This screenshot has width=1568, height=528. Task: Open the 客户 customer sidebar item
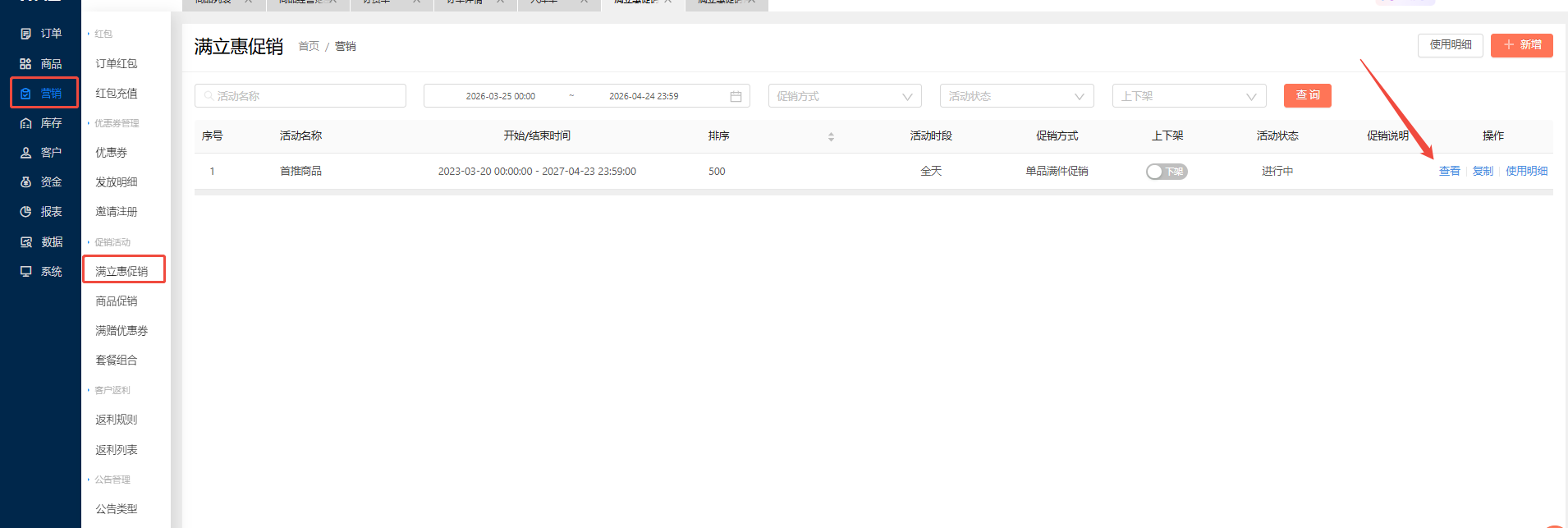[40, 153]
